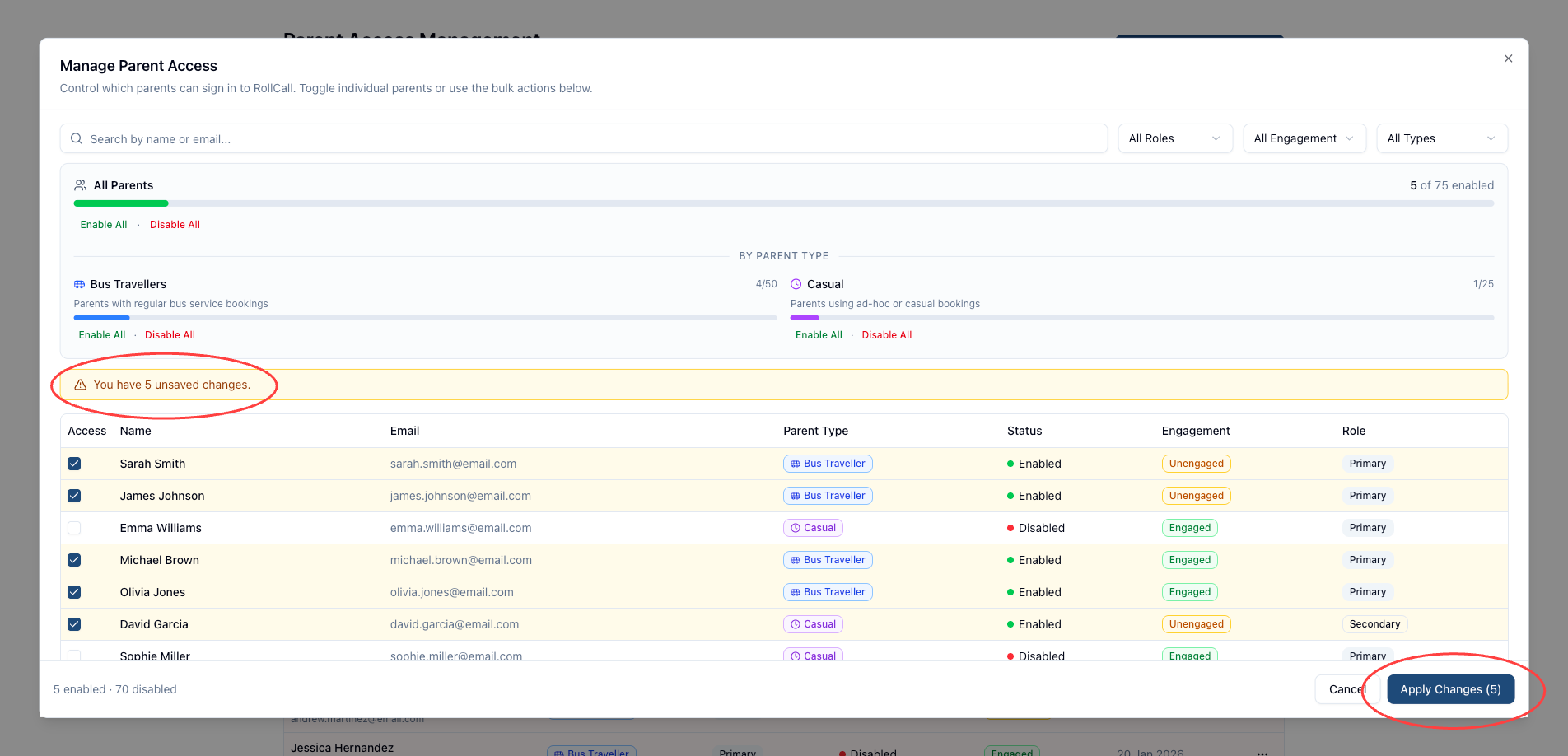The height and width of the screenshot is (756, 1568).
Task: Click Enable All for Bus Travellers
Action: 102,335
